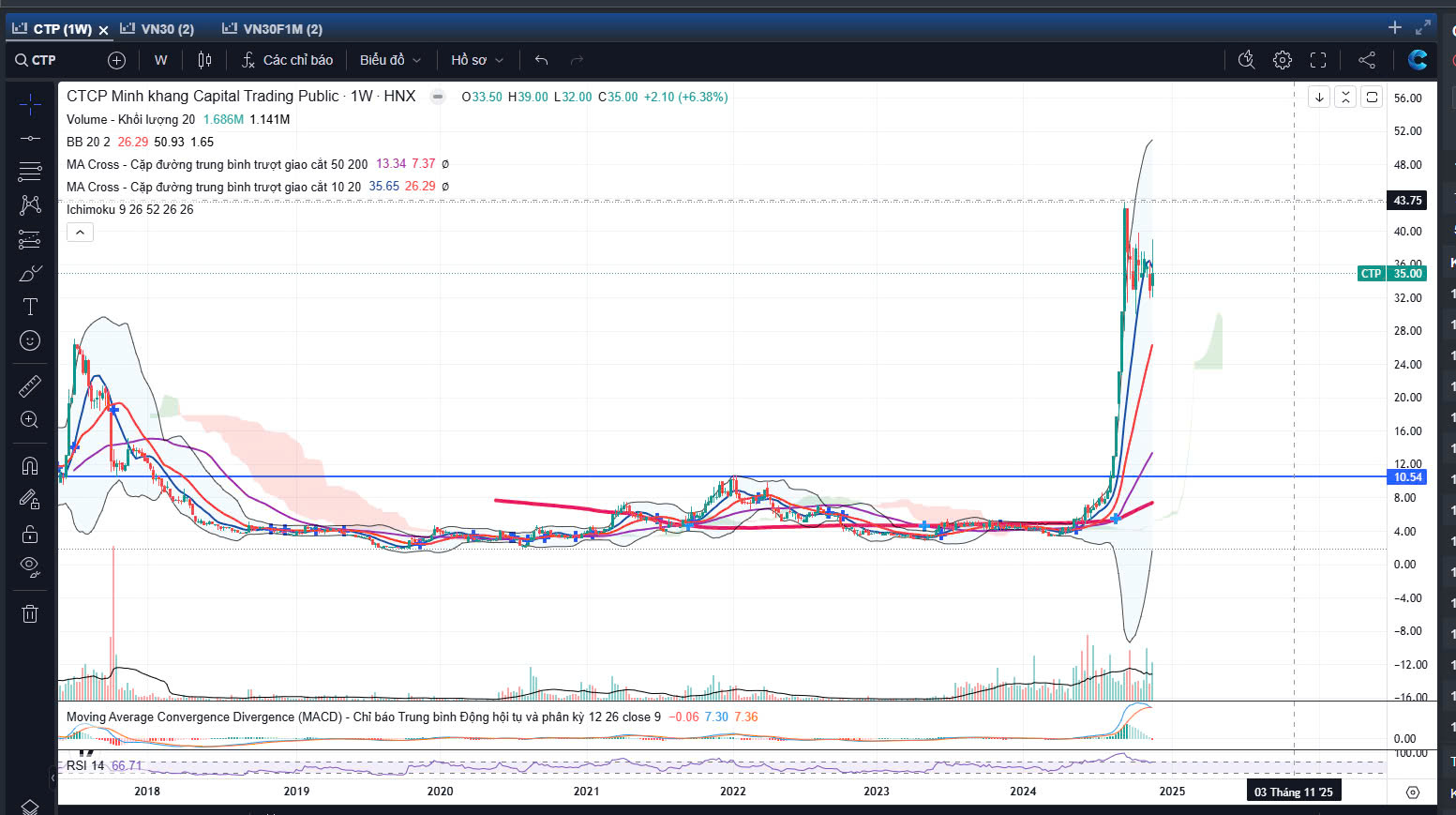Screen dimensions: 1456x815
Task: Open the emoji icons tool
Action: [30, 340]
